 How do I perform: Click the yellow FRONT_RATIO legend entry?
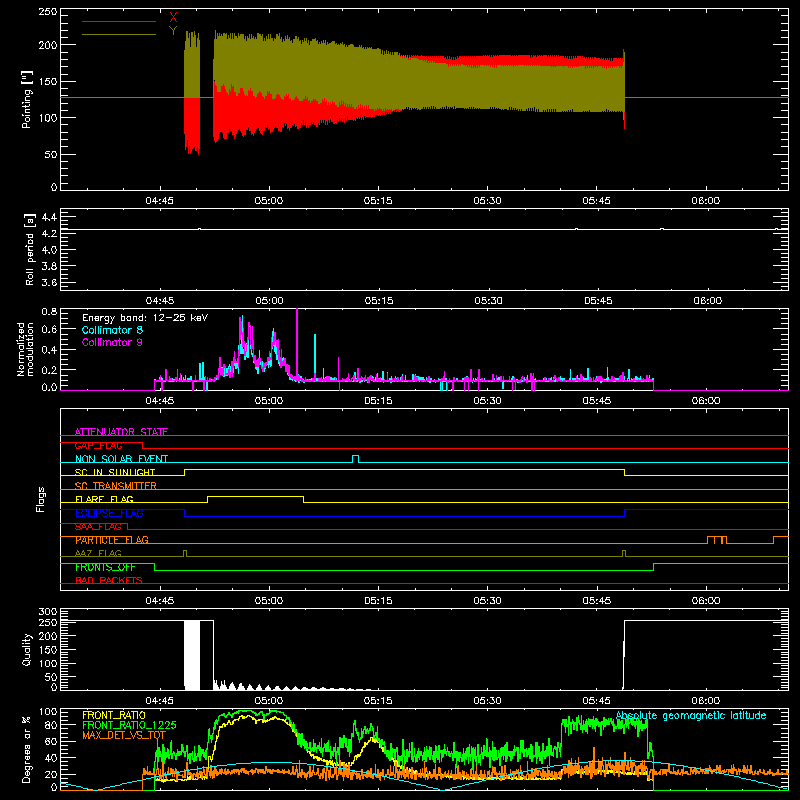[114, 715]
